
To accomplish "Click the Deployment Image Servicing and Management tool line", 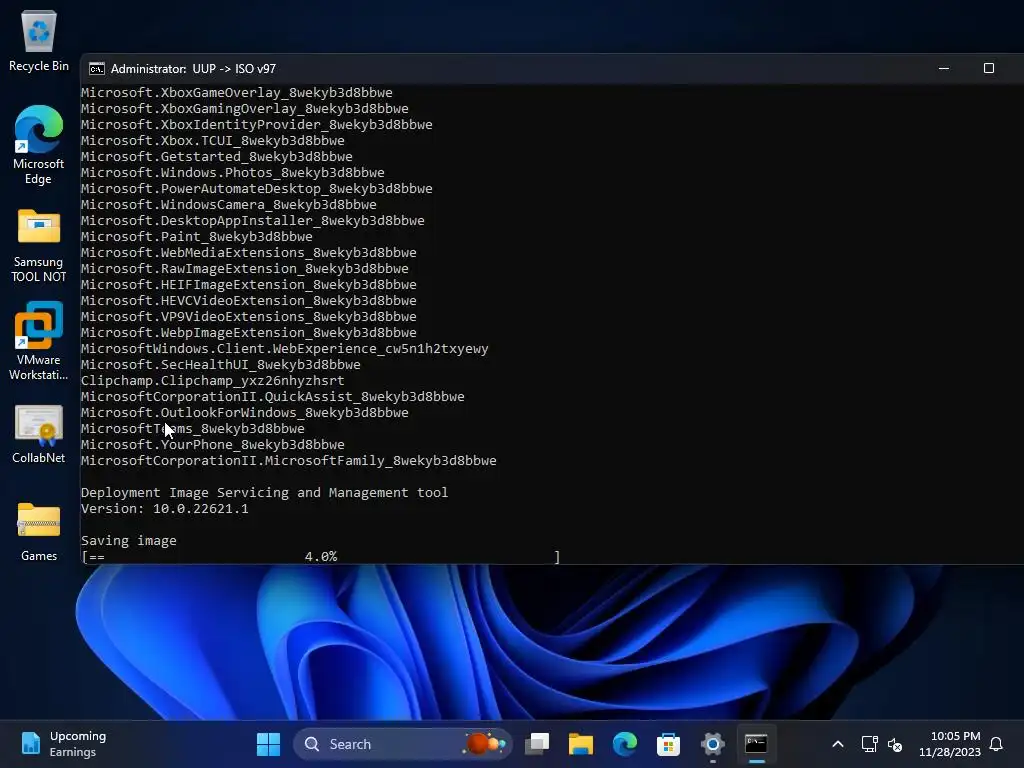I will point(264,492).
